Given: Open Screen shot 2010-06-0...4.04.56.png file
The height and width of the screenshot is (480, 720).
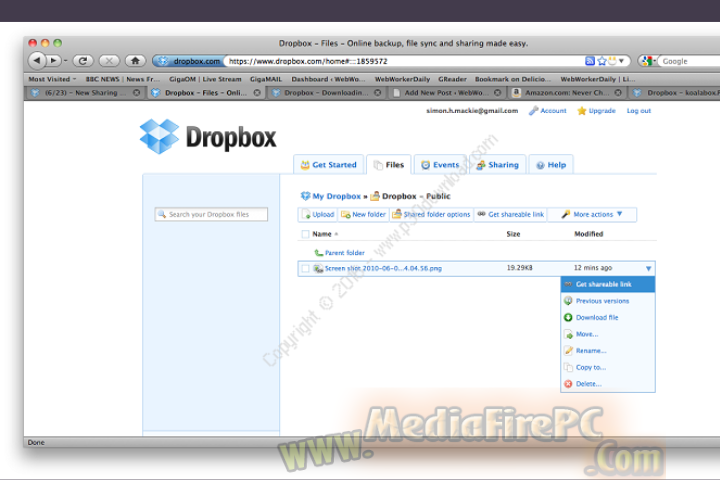Looking at the screenshot, I should (383, 268).
